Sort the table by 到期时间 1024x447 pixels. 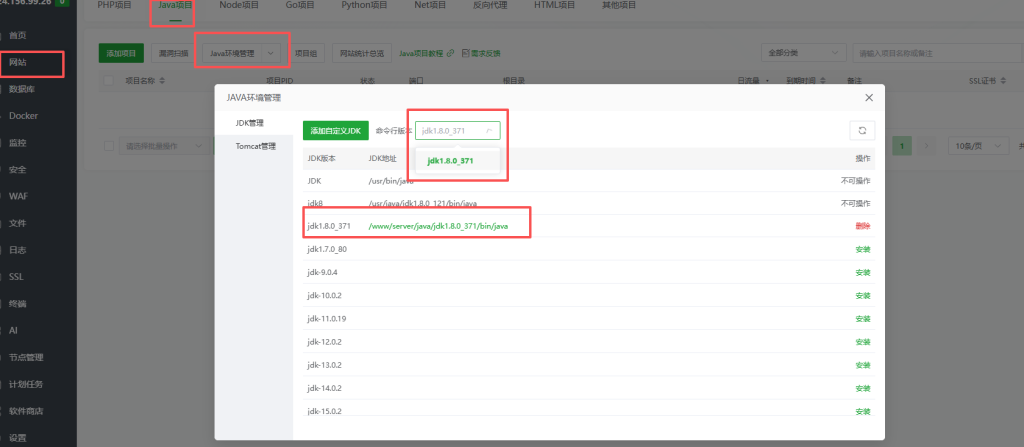(823, 81)
